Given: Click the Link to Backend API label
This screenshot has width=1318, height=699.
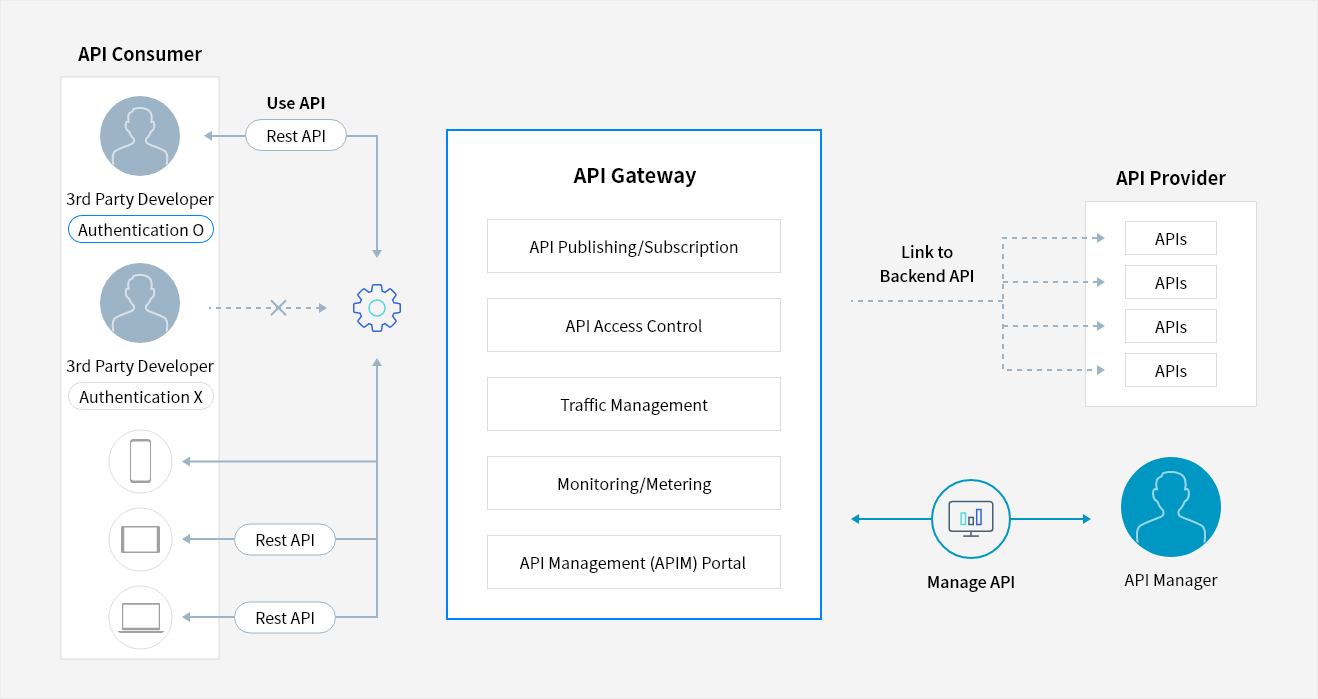Looking at the screenshot, I should (x=926, y=264).
